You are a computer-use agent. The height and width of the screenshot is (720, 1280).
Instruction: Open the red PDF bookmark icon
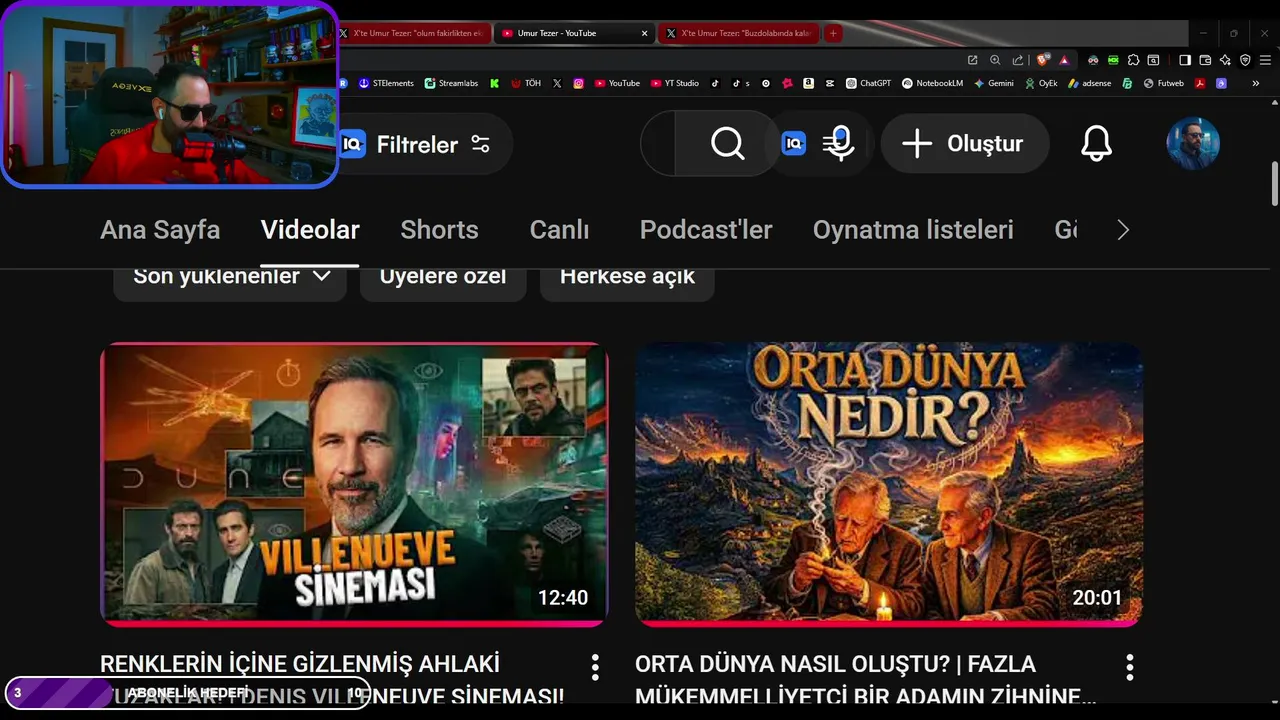tap(1199, 83)
